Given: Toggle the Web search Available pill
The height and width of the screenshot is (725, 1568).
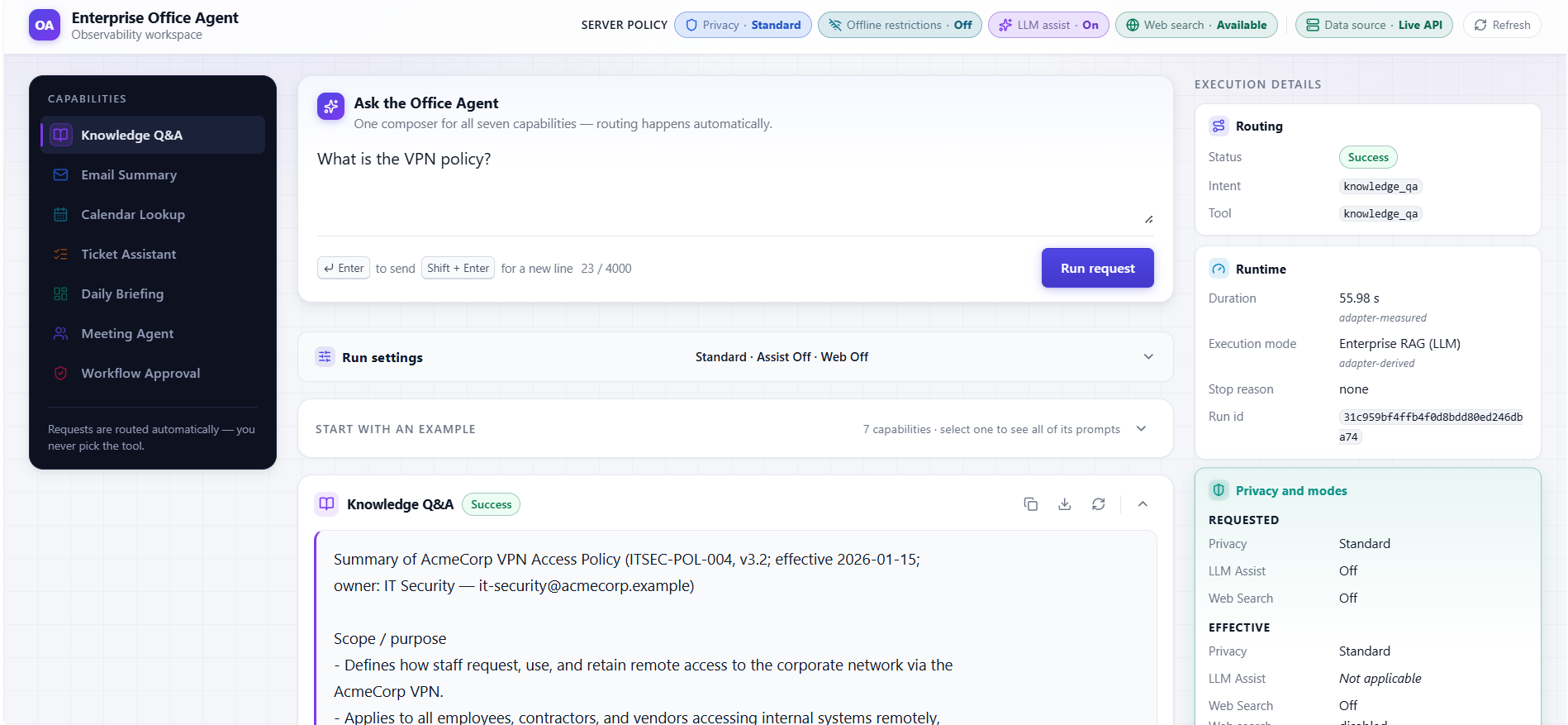Looking at the screenshot, I should (x=1196, y=25).
